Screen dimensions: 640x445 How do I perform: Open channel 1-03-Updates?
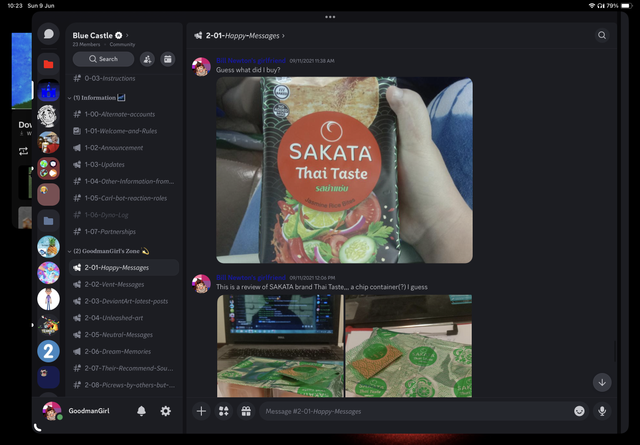pos(124,165)
